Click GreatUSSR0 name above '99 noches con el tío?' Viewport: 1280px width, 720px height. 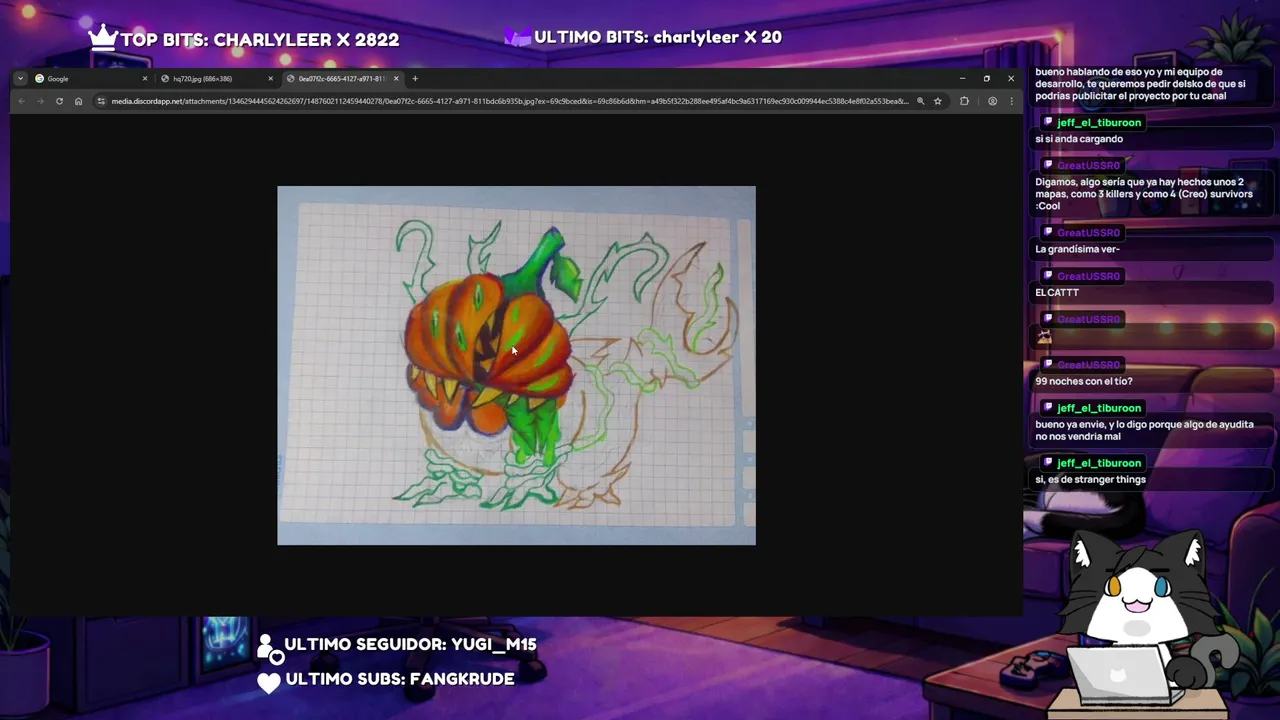1088,364
